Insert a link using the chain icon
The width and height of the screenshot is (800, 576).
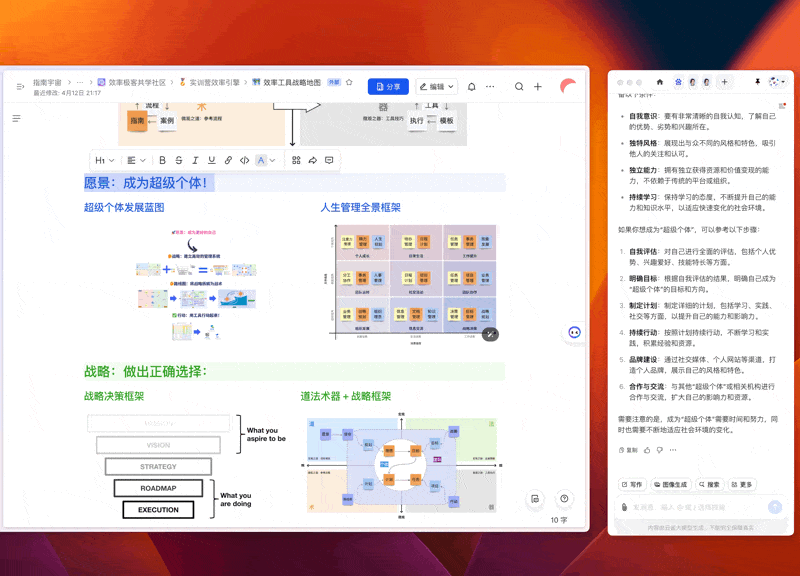pyautogui.click(x=226, y=160)
